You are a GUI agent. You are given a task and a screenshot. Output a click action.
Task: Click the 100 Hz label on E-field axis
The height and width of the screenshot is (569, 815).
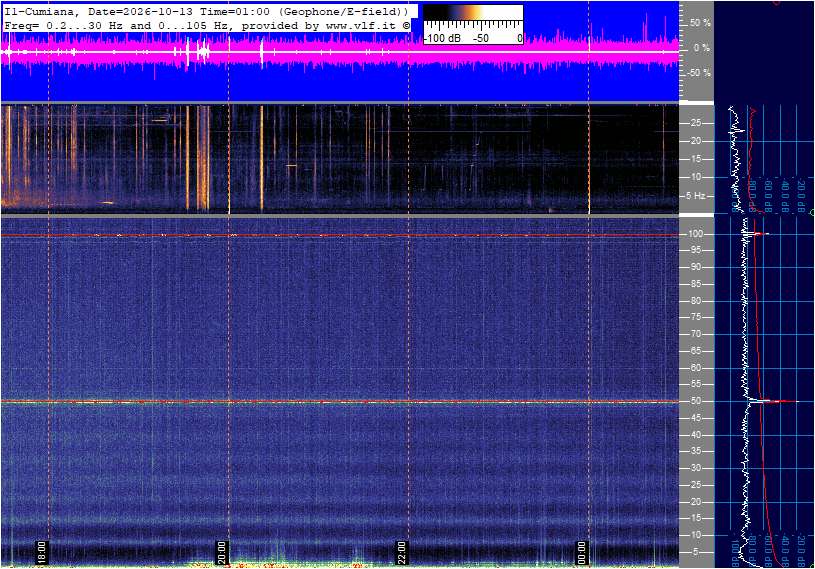695,234
